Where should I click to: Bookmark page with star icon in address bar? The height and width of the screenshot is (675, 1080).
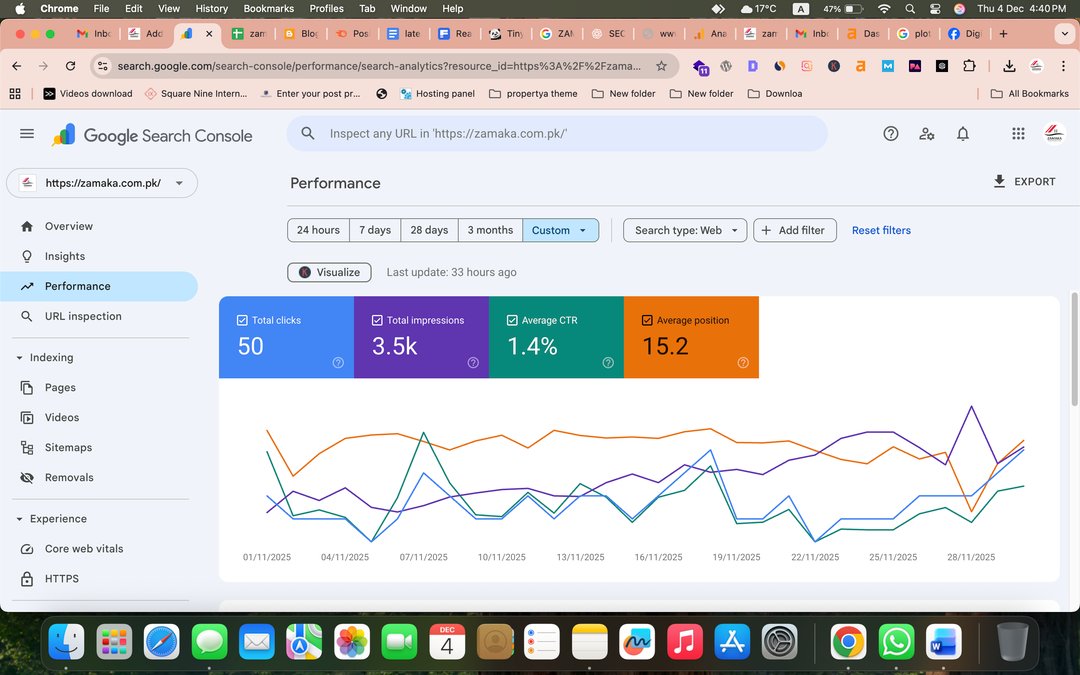click(x=661, y=66)
